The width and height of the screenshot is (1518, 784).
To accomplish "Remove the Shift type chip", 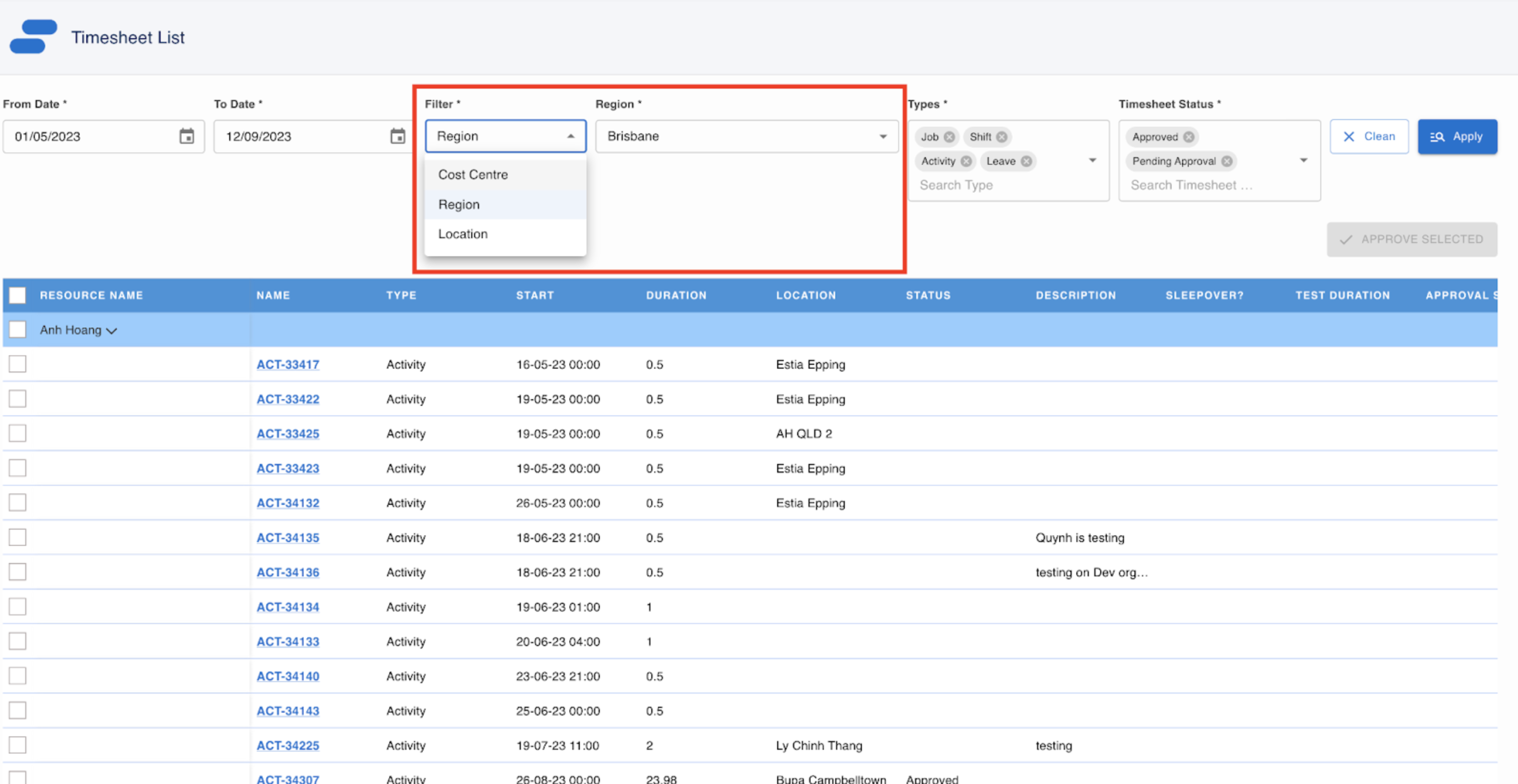I will [1001, 137].
